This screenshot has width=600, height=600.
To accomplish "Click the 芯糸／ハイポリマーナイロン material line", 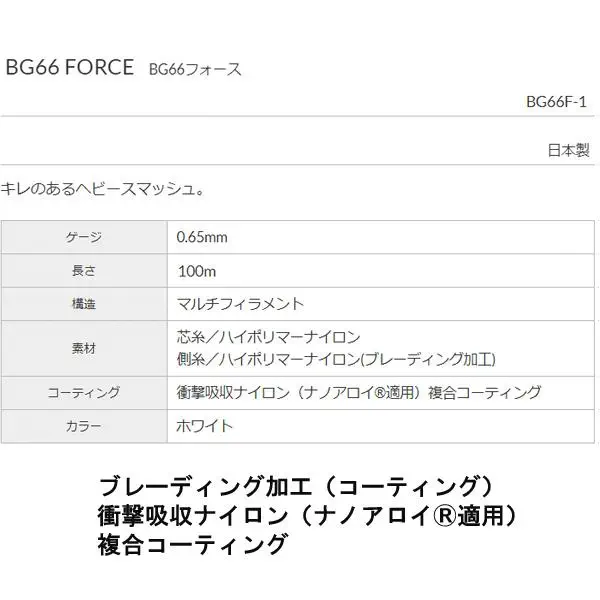I will point(268,337).
